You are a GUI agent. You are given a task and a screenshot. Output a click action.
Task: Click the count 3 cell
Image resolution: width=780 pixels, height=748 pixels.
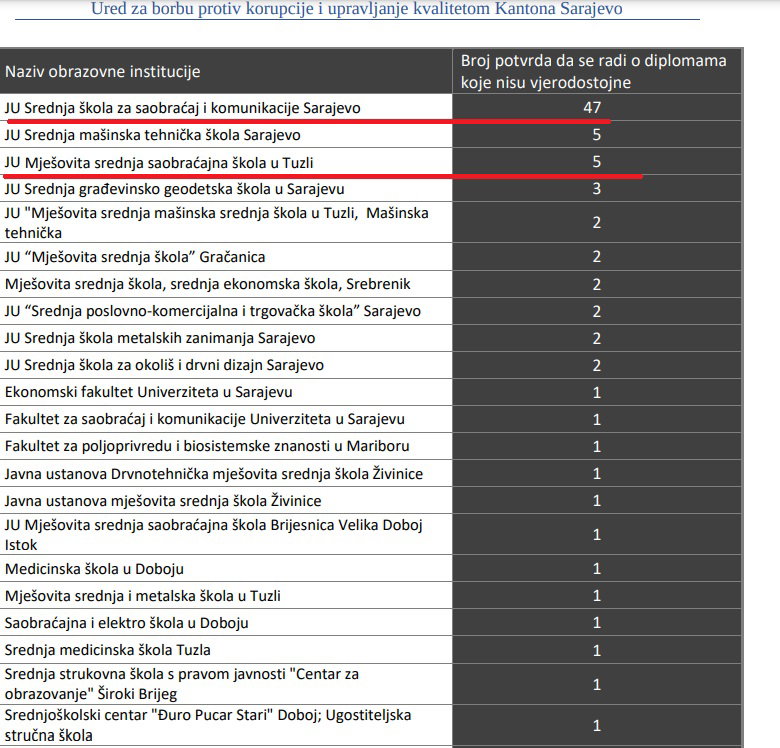(x=596, y=188)
